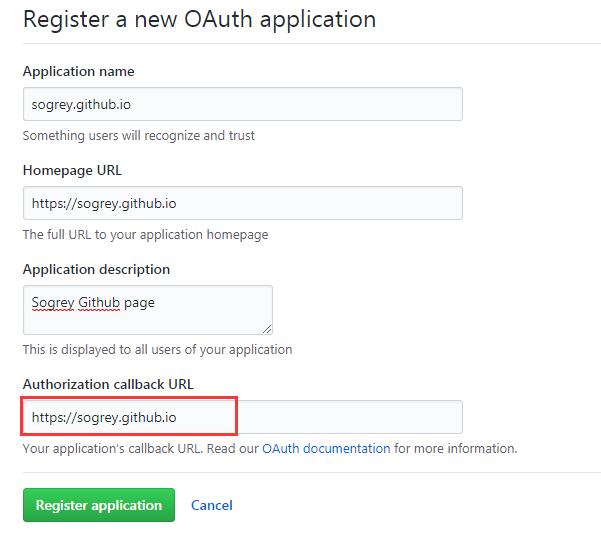Click the "Register a new OAuth application" heading
Viewport: 601px width, 549px height.
tap(199, 19)
